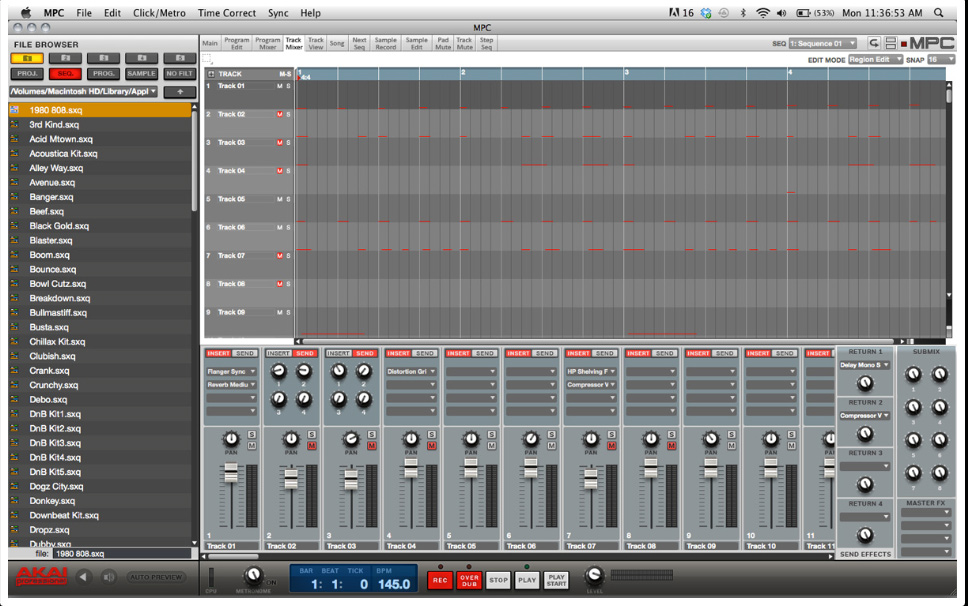This screenshot has height=606, width=968.
Task: Click the PLAY transport button
Action: [527, 580]
